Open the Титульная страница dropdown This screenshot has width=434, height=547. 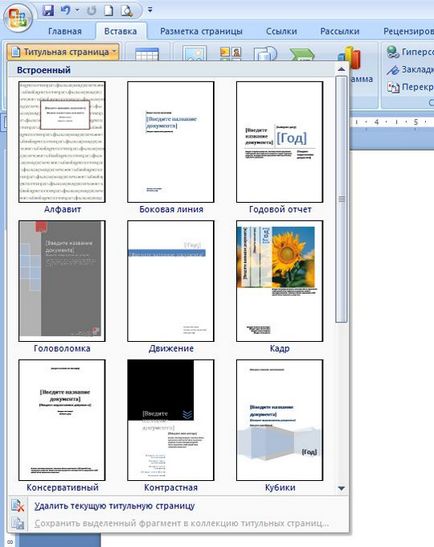click(x=63, y=52)
